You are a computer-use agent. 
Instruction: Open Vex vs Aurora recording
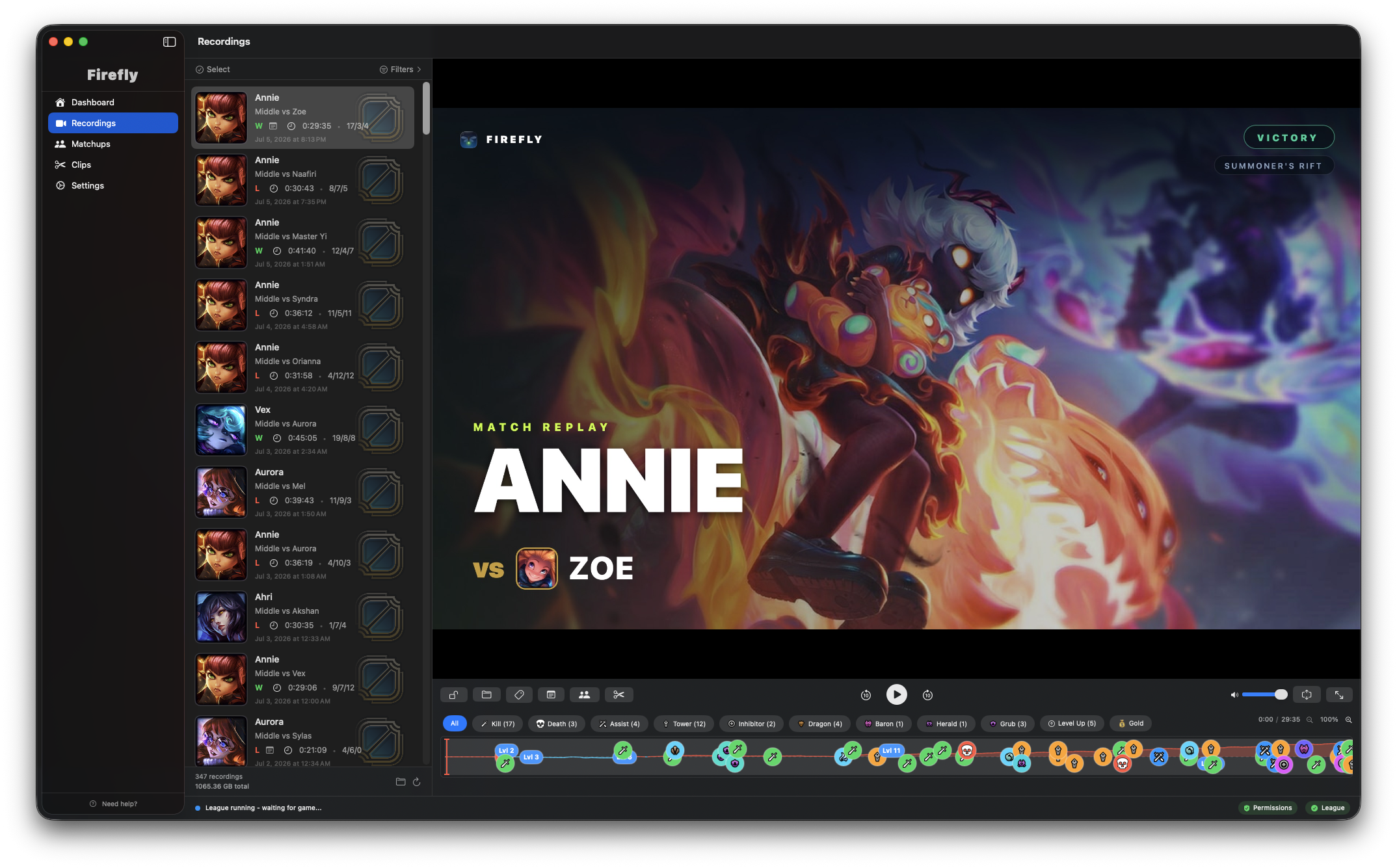click(303, 430)
